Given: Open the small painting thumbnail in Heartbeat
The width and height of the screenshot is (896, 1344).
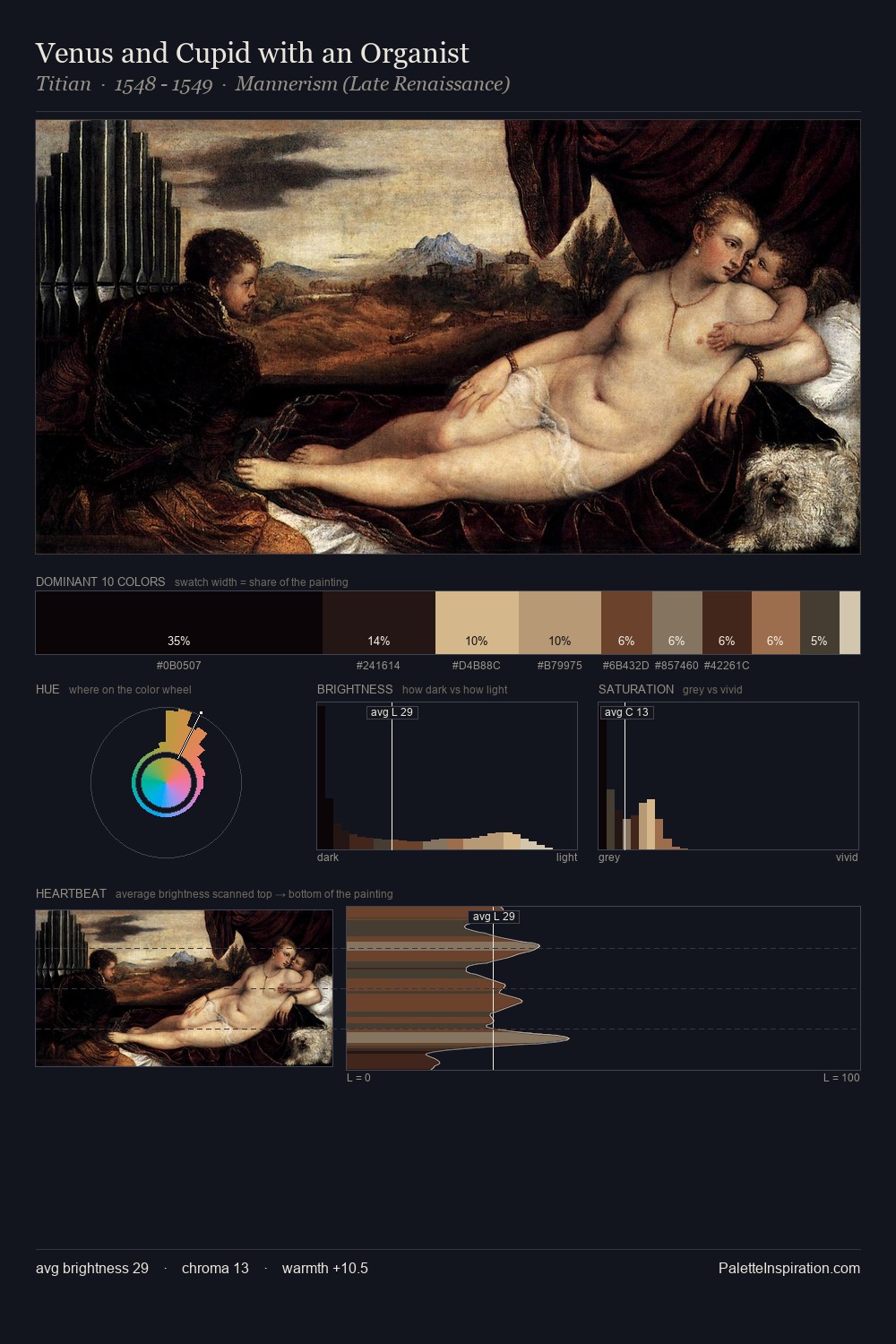Looking at the screenshot, I should [x=184, y=988].
